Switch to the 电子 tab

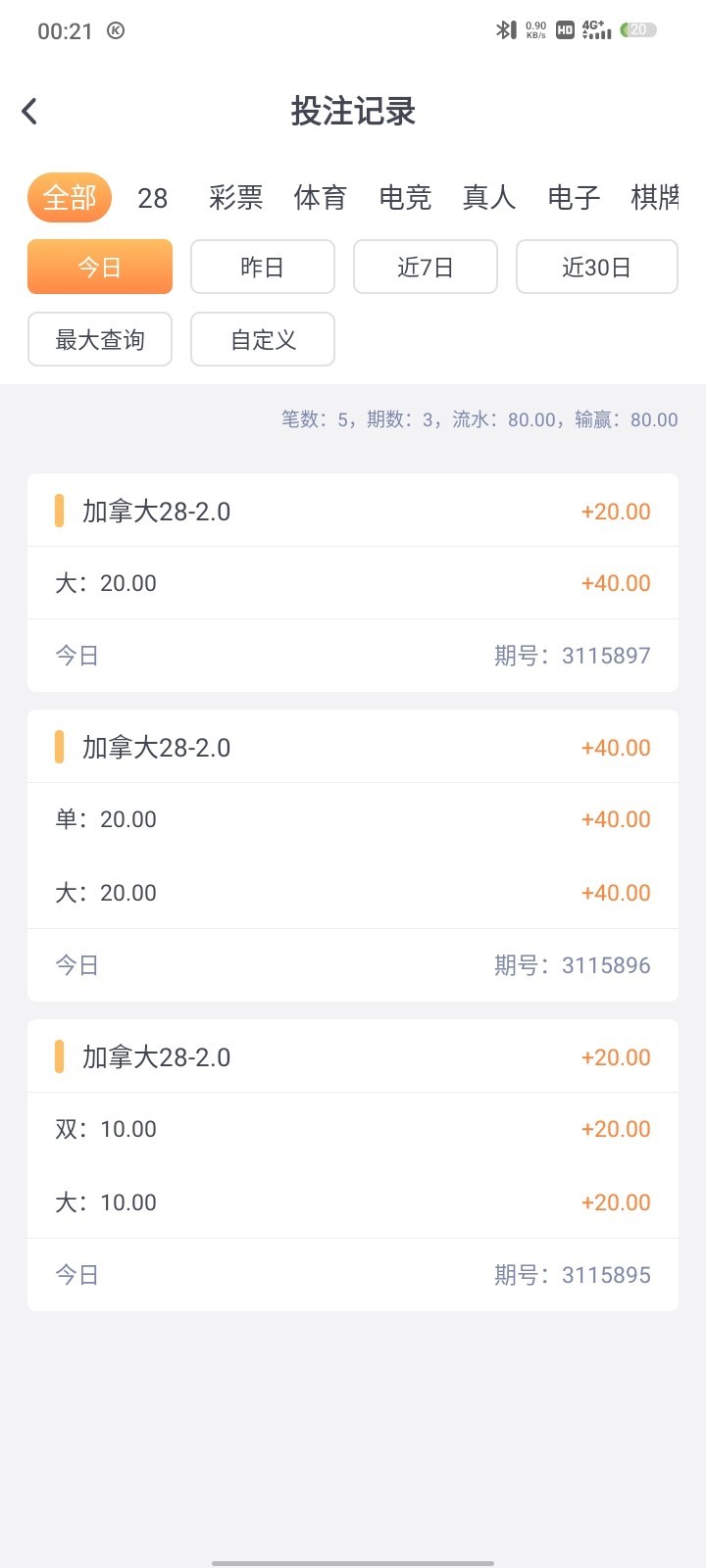tap(574, 198)
